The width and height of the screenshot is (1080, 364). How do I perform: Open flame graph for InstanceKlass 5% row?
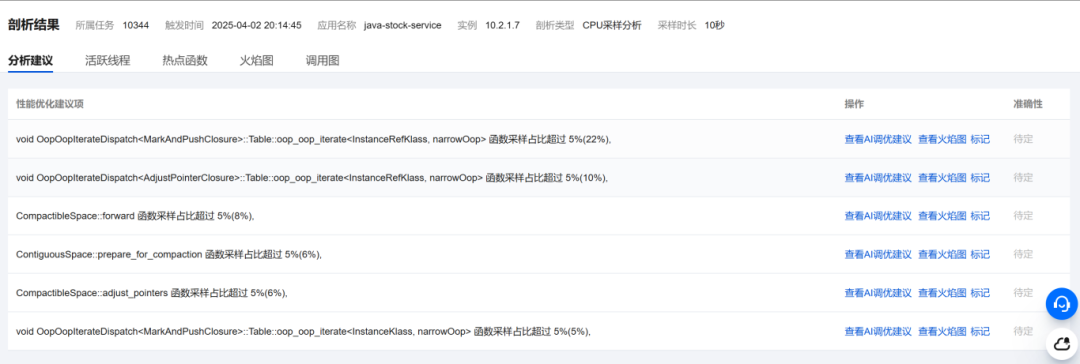coord(942,332)
